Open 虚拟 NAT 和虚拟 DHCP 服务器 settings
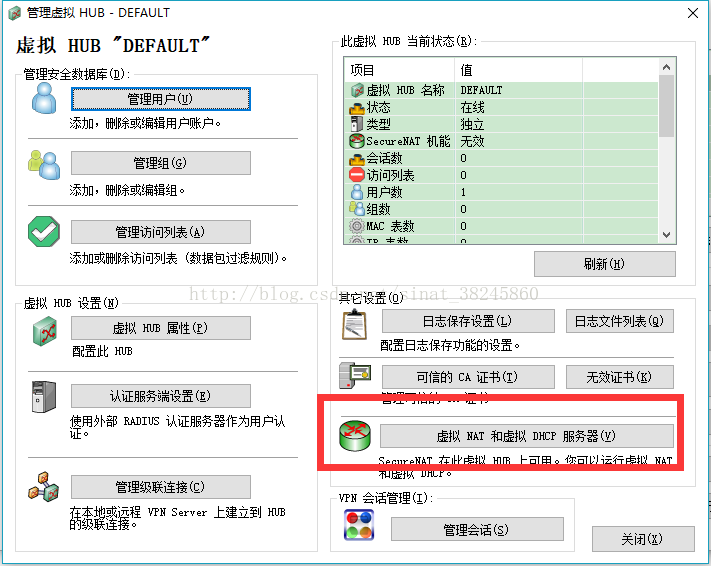 (526, 436)
